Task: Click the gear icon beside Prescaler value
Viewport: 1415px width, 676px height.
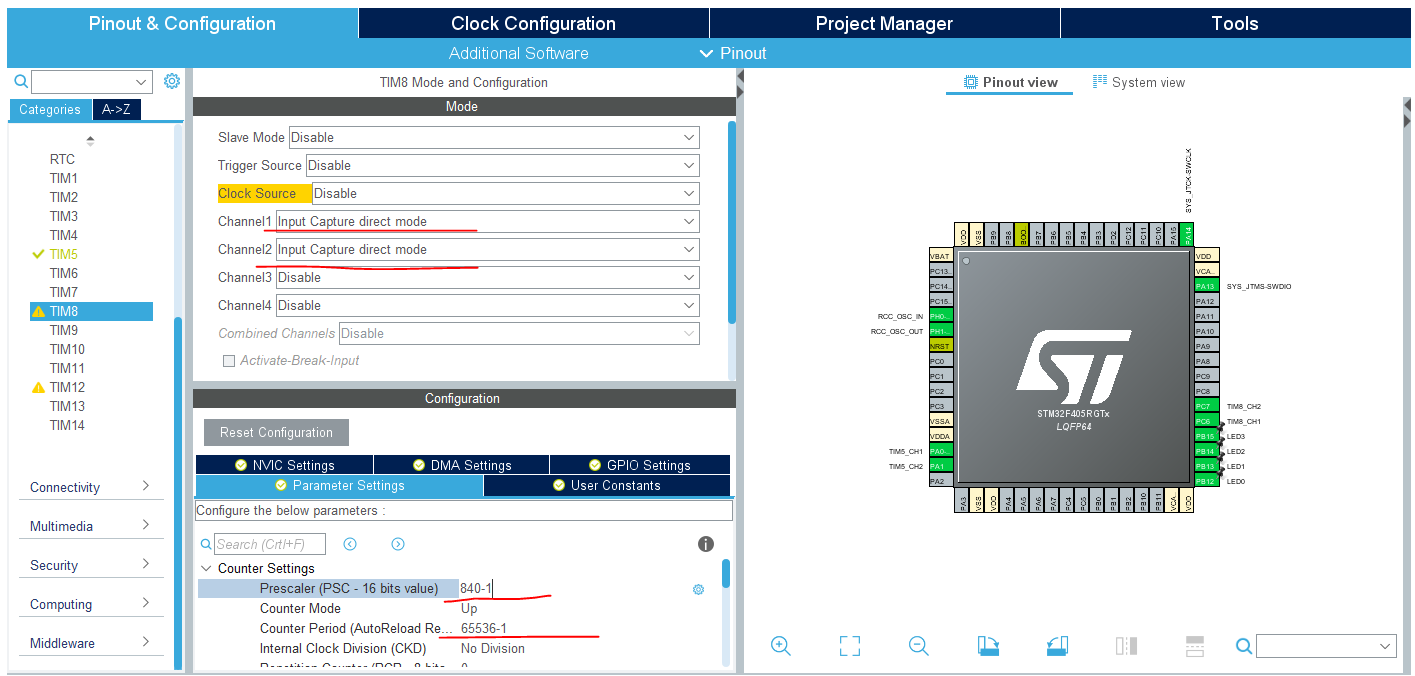Action: click(698, 589)
